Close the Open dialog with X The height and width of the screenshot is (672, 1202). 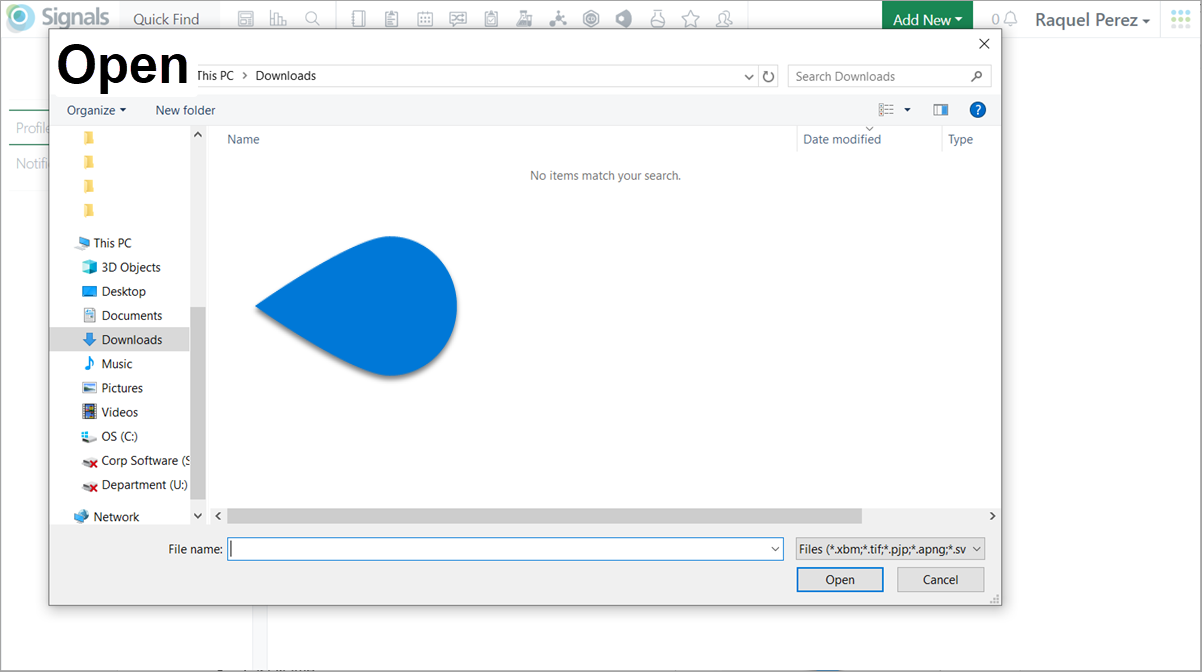pos(984,44)
